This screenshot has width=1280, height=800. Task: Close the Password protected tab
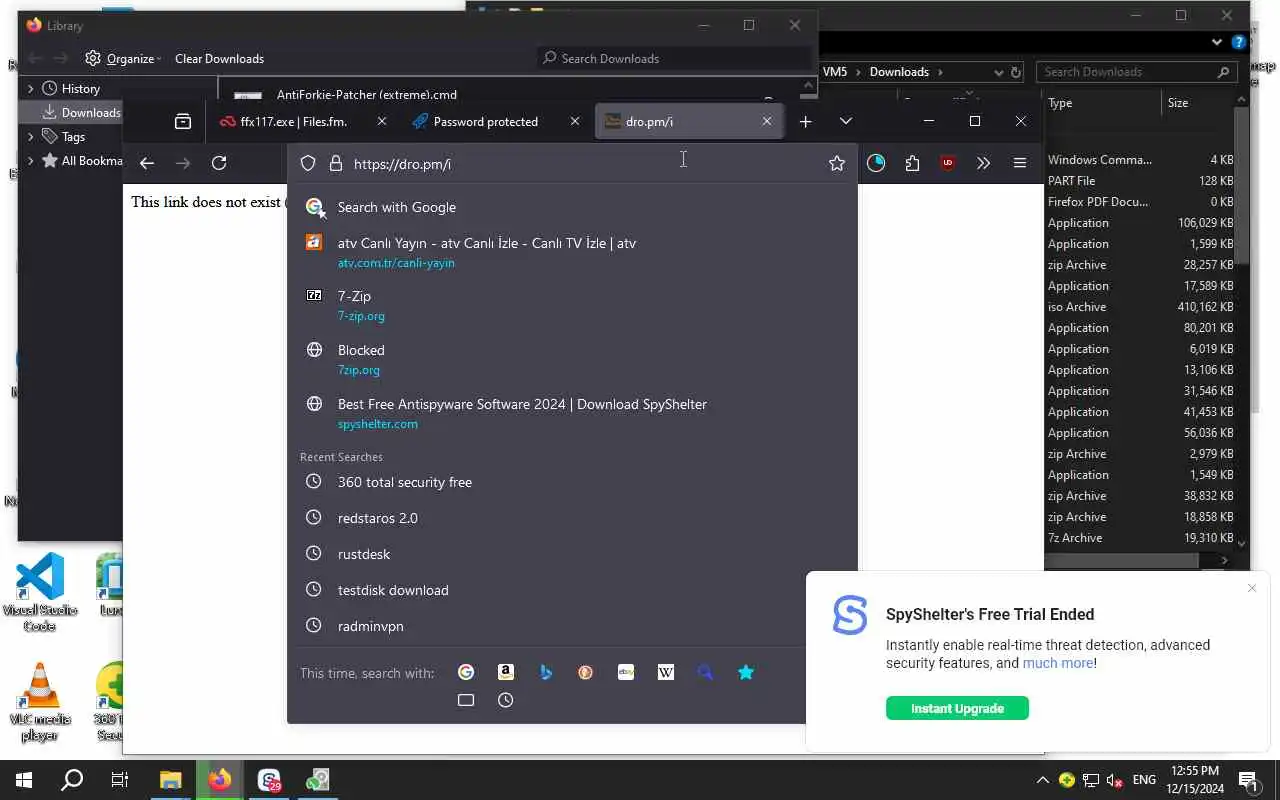coord(574,121)
